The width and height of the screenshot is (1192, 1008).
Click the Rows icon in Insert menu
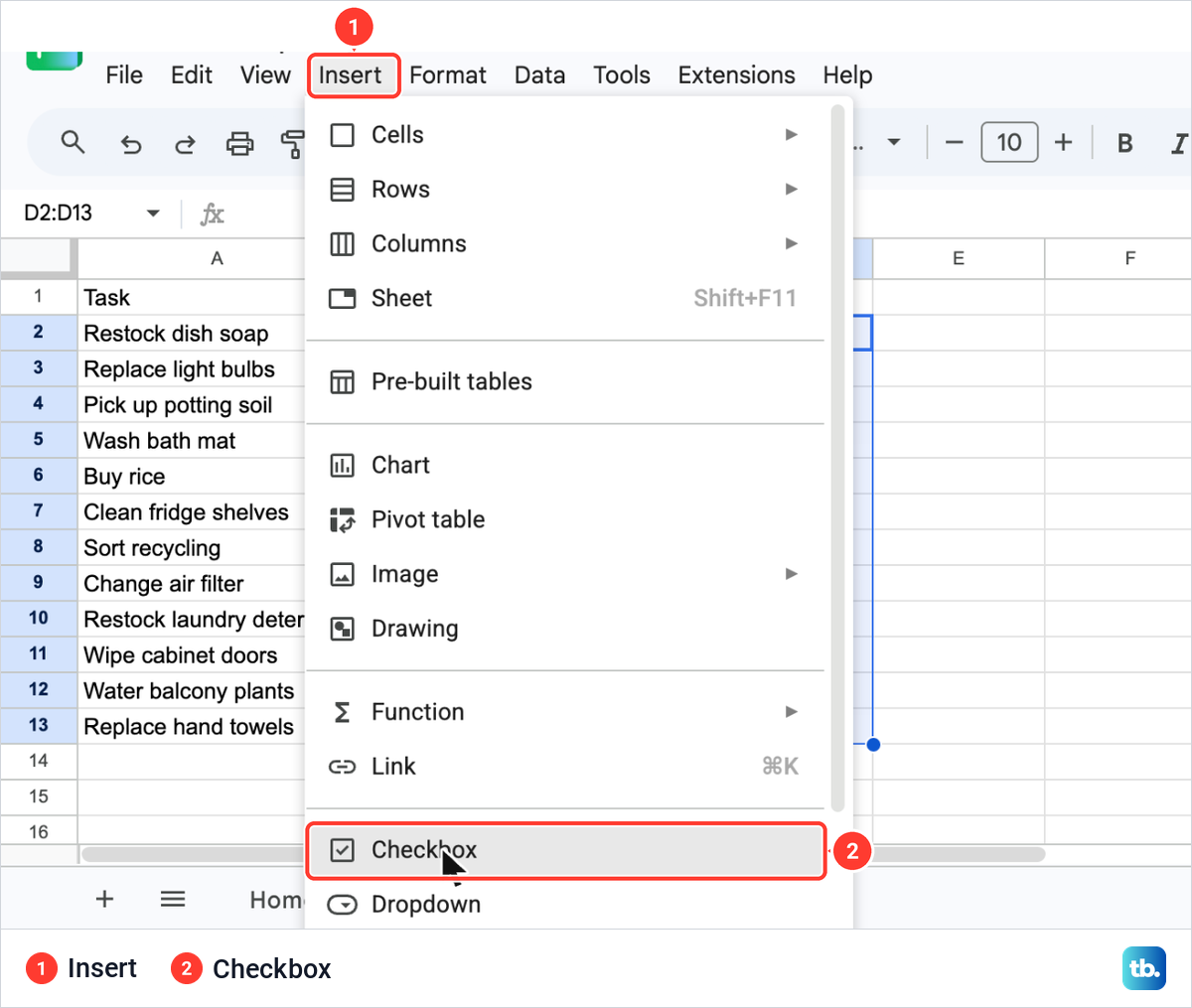[x=342, y=189]
